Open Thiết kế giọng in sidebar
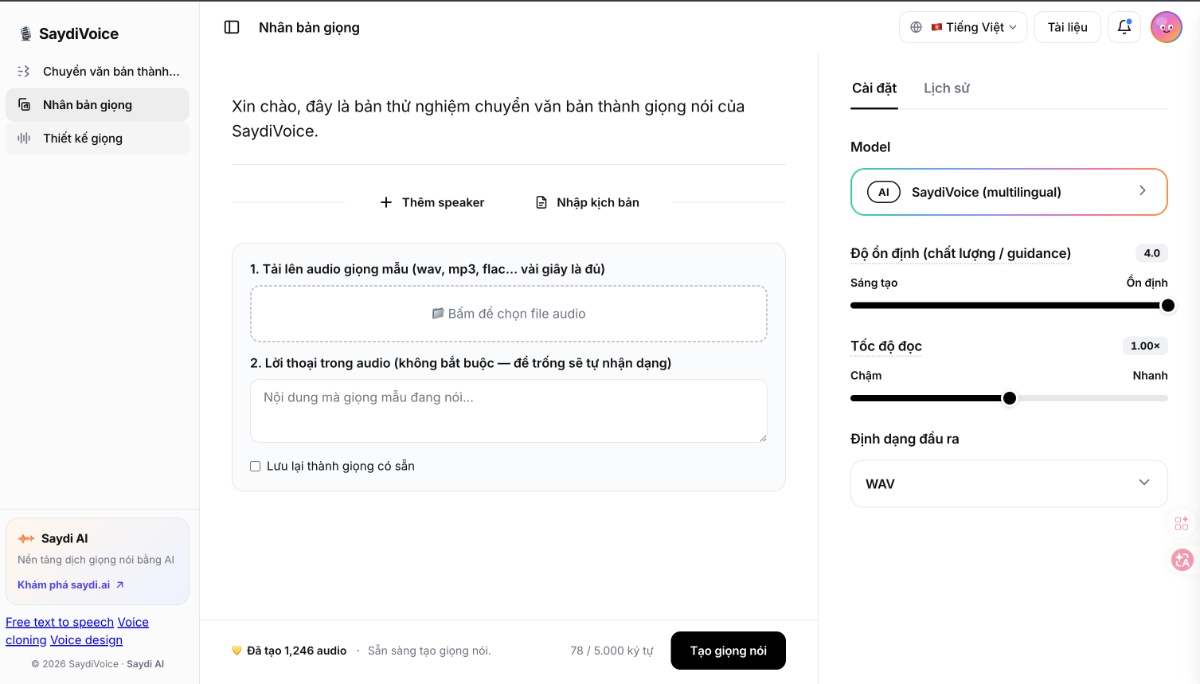The width and height of the screenshot is (1200, 684). click(x=97, y=138)
